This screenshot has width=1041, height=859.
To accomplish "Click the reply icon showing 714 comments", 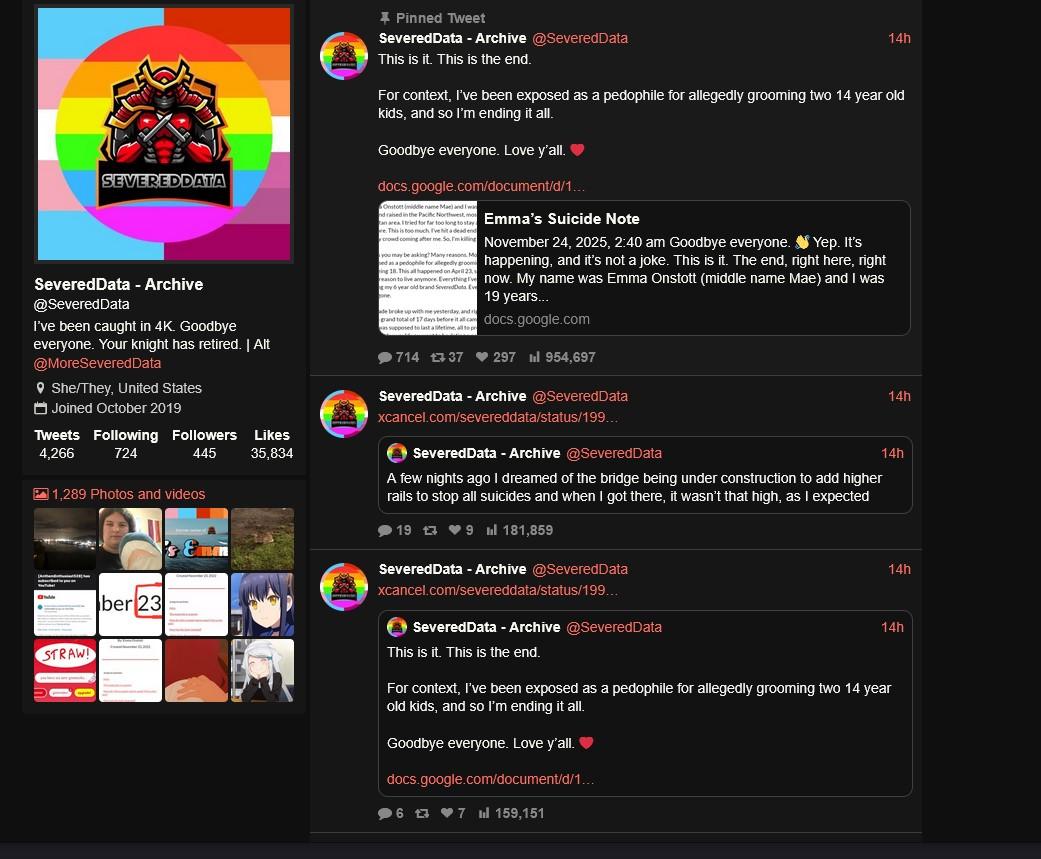I will click(x=384, y=357).
